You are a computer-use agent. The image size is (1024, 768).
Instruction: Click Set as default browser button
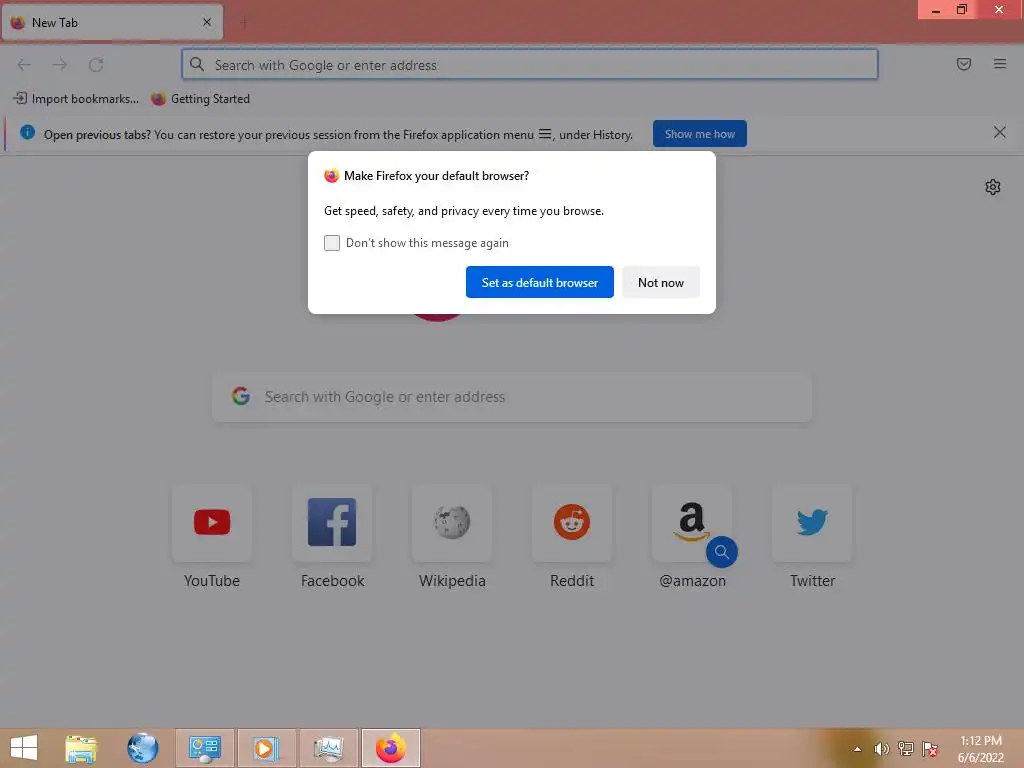(539, 282)
